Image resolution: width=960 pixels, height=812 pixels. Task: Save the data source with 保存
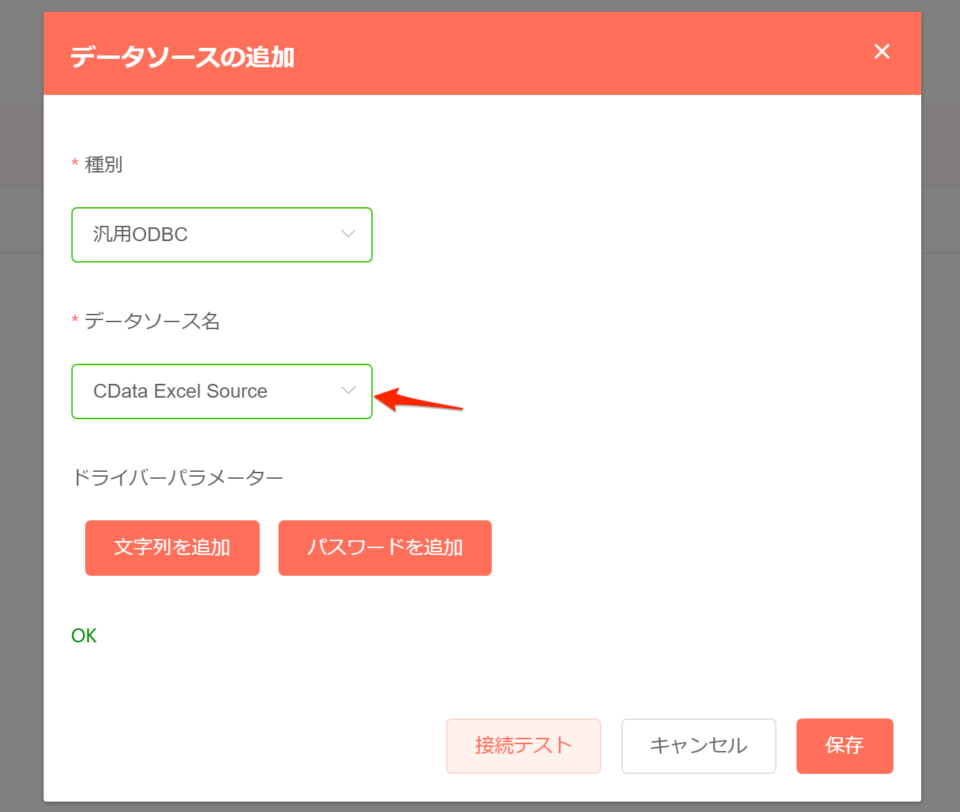[844, 746]
